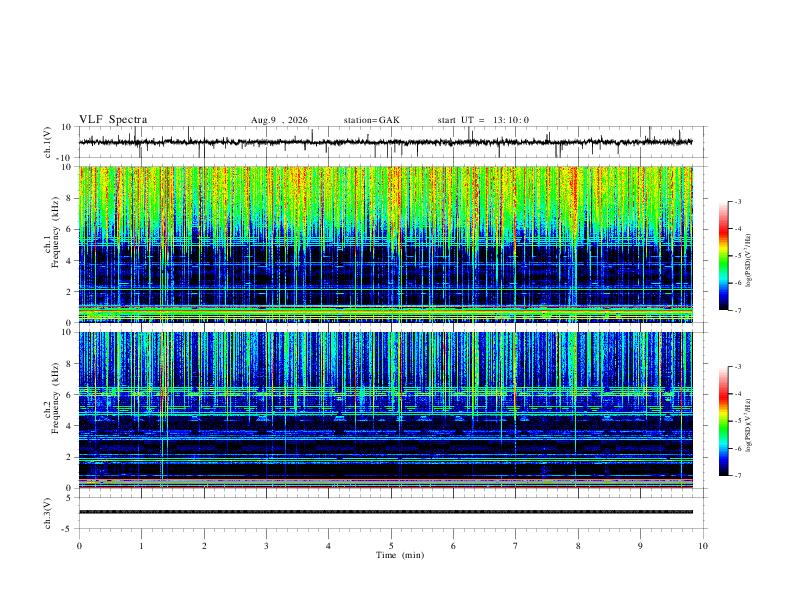792x612 pixels.
Task: Click the ch.3(V) axis label
Action: [48, 514]
